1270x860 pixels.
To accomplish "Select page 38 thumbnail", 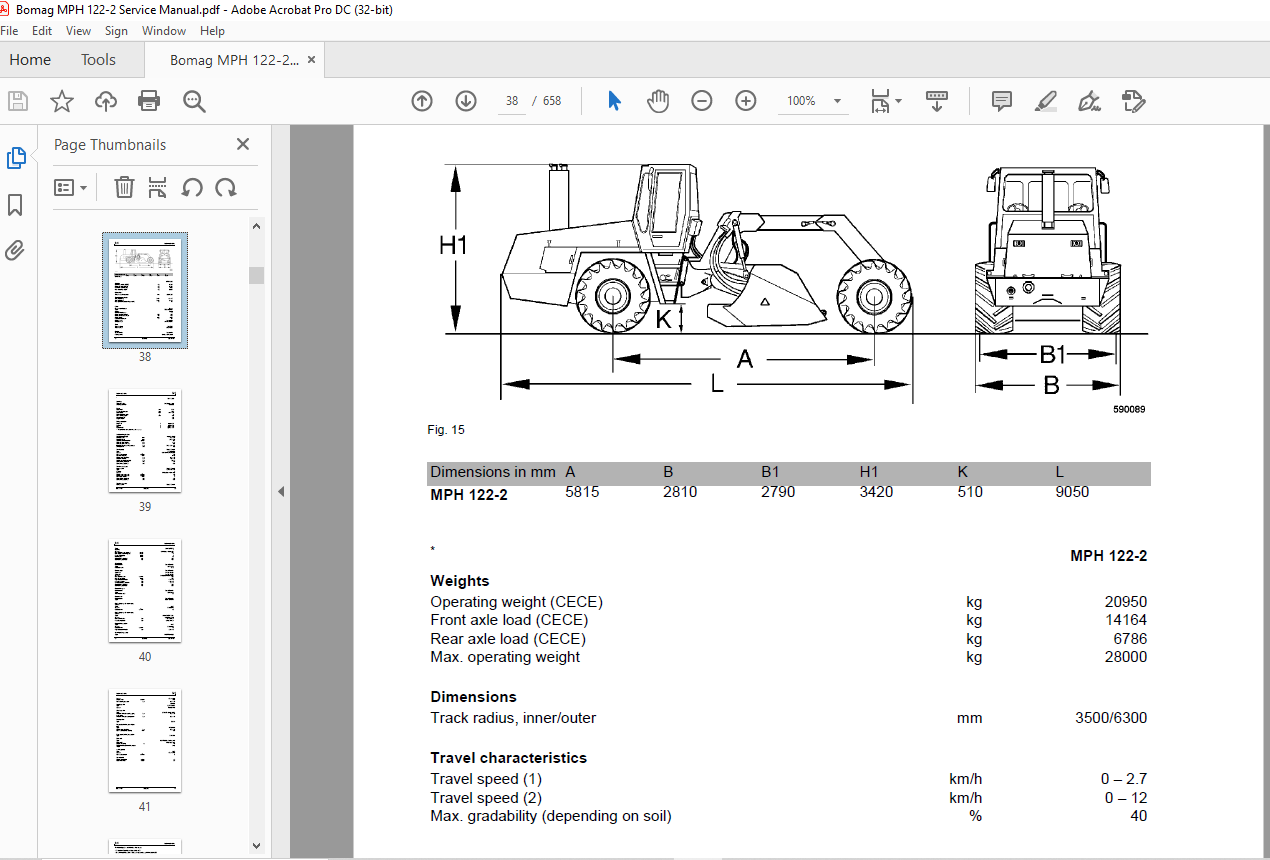I will [x=145, y=290].
